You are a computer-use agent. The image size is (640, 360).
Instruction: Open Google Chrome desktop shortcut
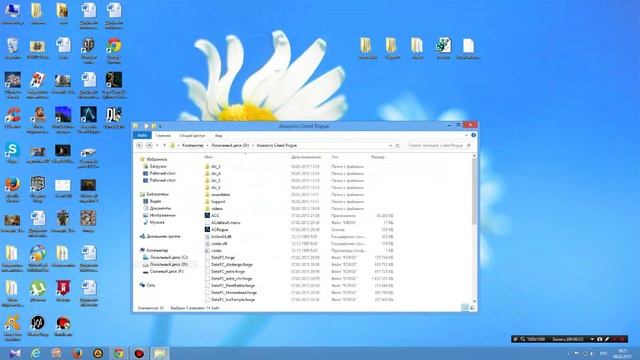coord(114,50)
